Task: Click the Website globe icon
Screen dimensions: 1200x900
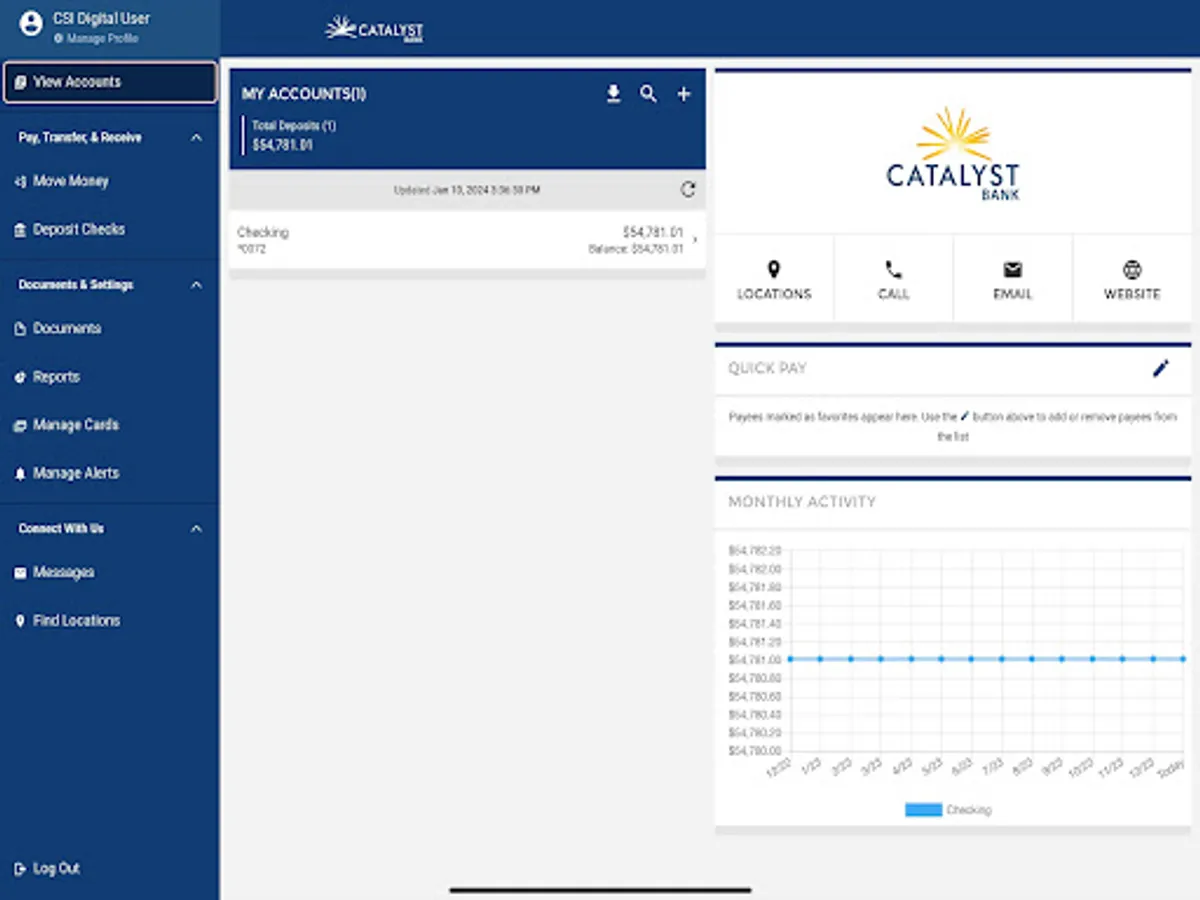Action: pyautogui.click(x=1131, y=268)
